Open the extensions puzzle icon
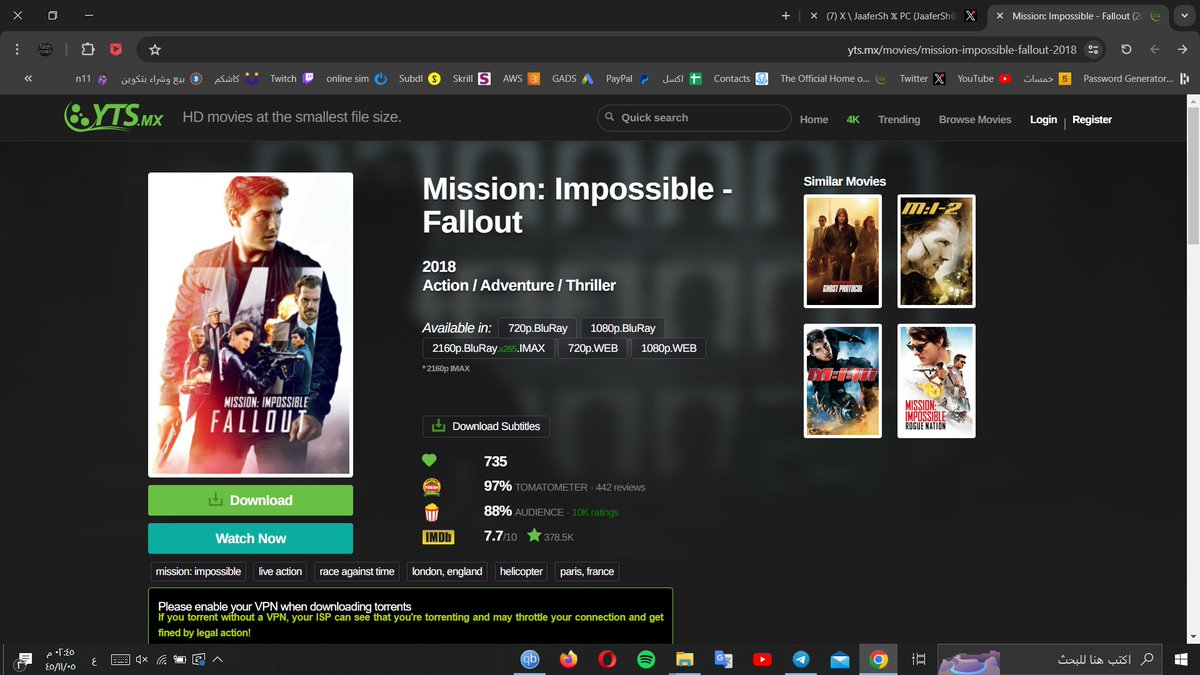1200x675 pixels. pos(88,49)
